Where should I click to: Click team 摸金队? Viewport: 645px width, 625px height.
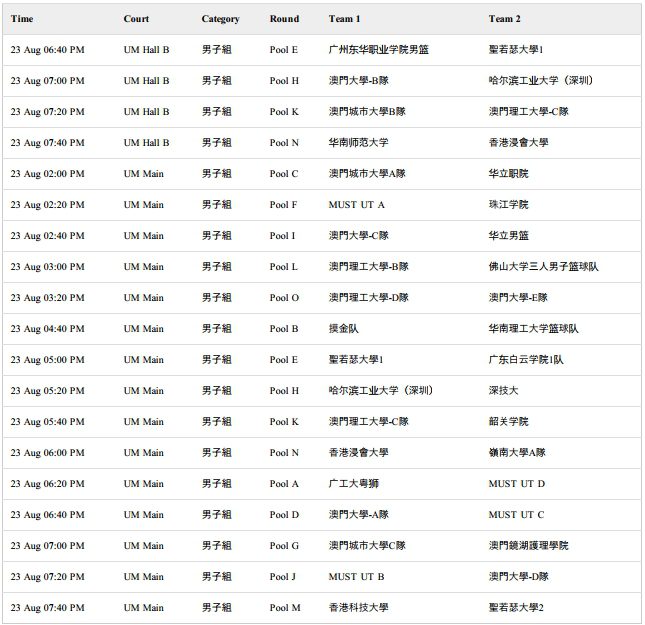coord(343,329)
